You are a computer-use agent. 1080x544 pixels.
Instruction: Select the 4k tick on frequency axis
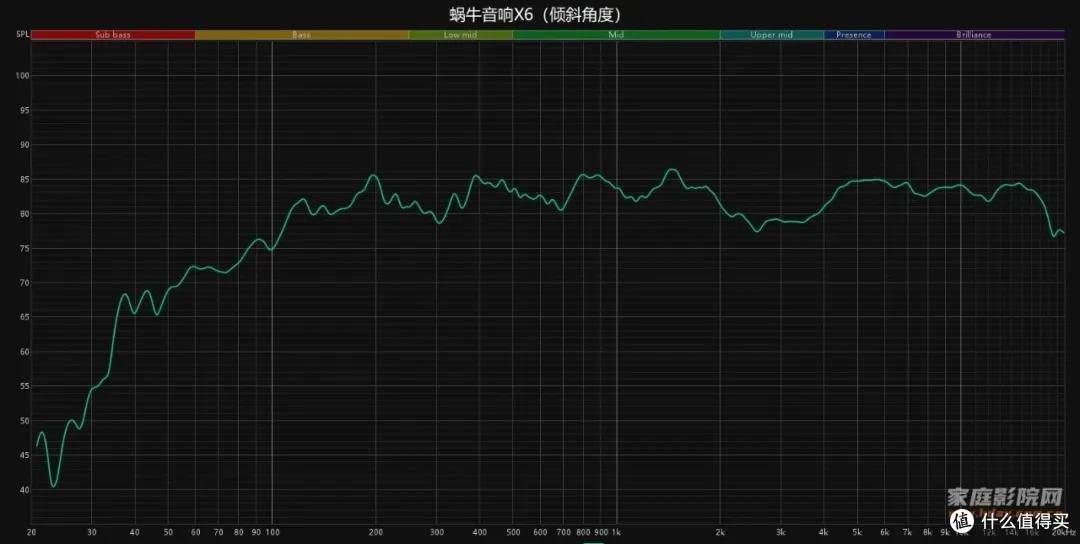point(824,532)
